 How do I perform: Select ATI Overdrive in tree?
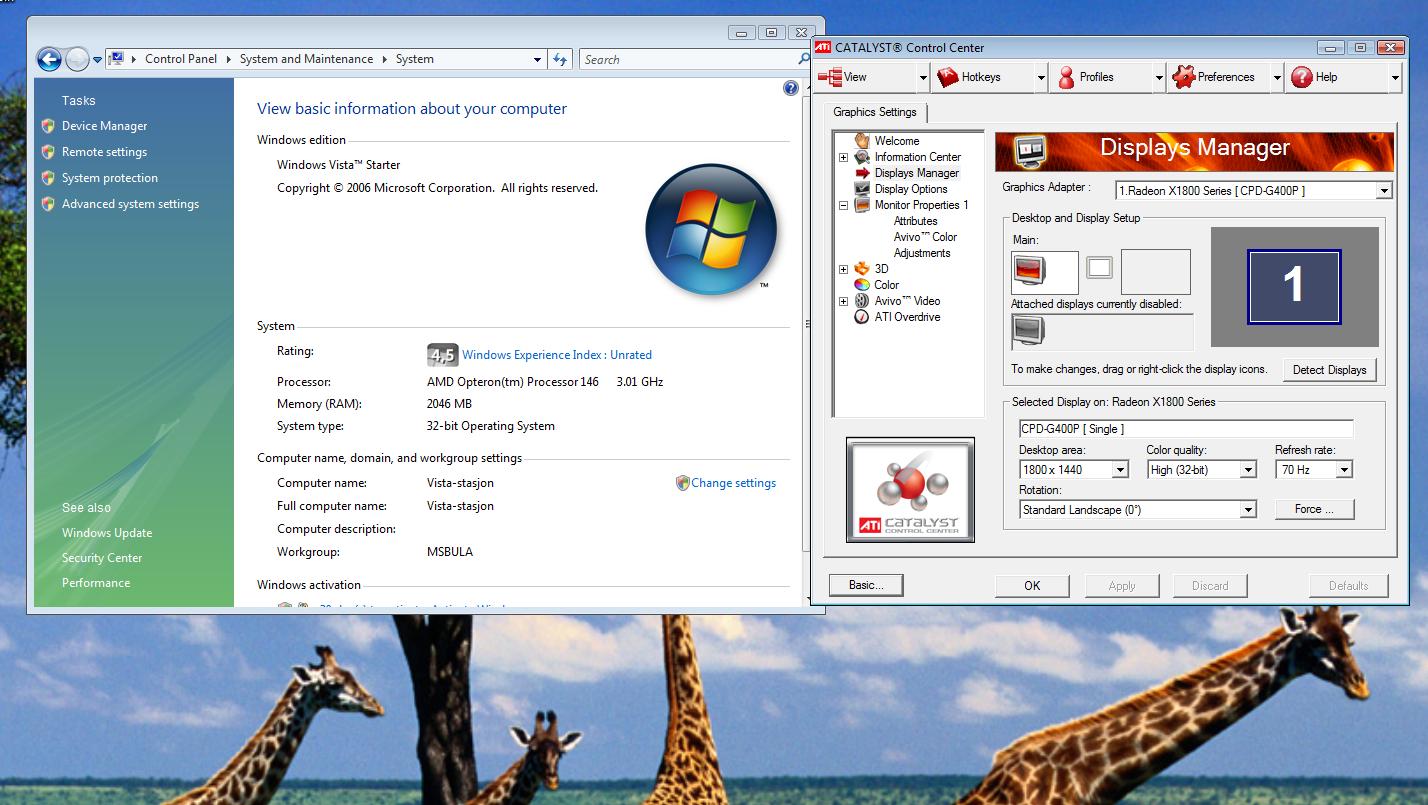tap(907, 317)
